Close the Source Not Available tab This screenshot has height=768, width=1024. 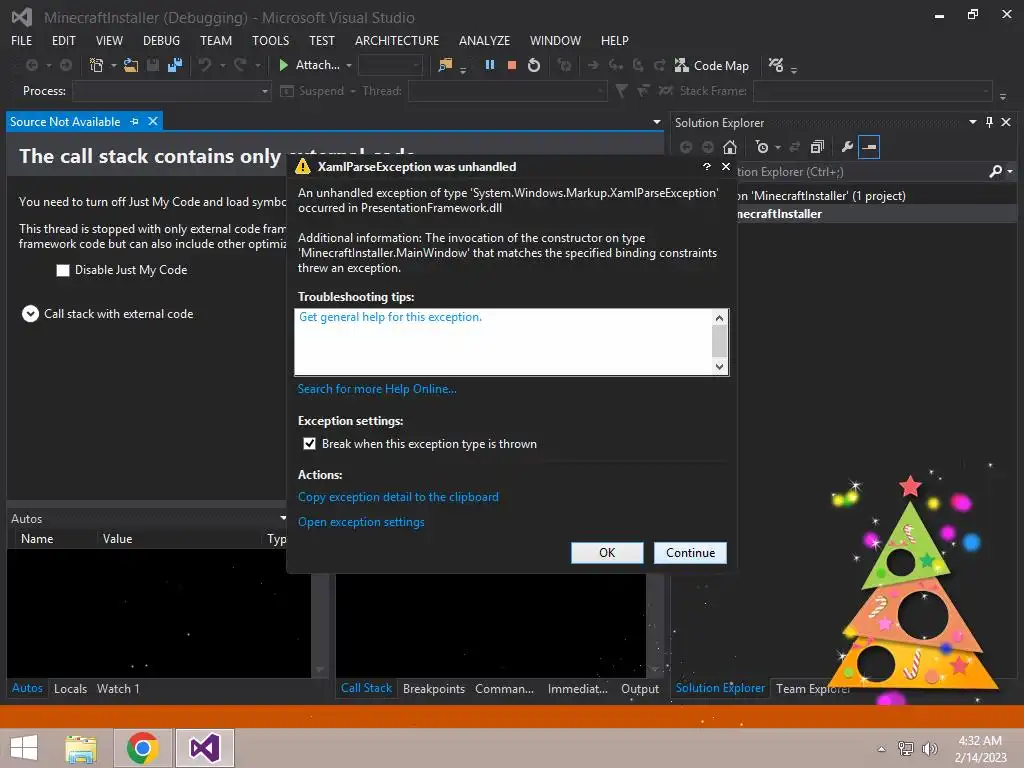click(x=153, y=121)
